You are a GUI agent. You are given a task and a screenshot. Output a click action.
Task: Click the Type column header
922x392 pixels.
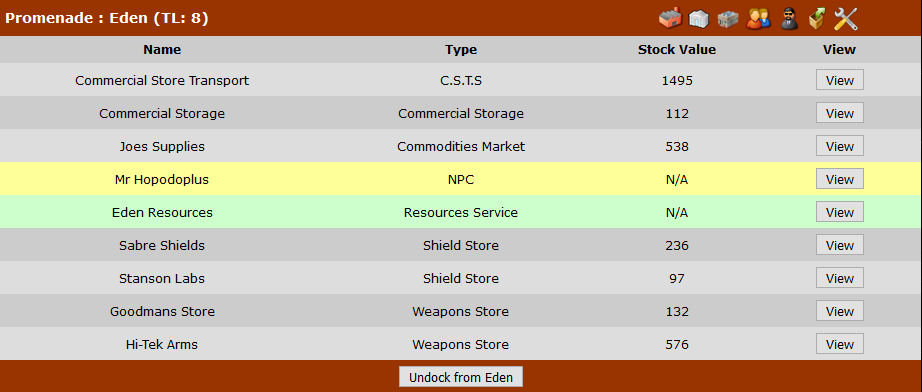[x=461, y=50]
